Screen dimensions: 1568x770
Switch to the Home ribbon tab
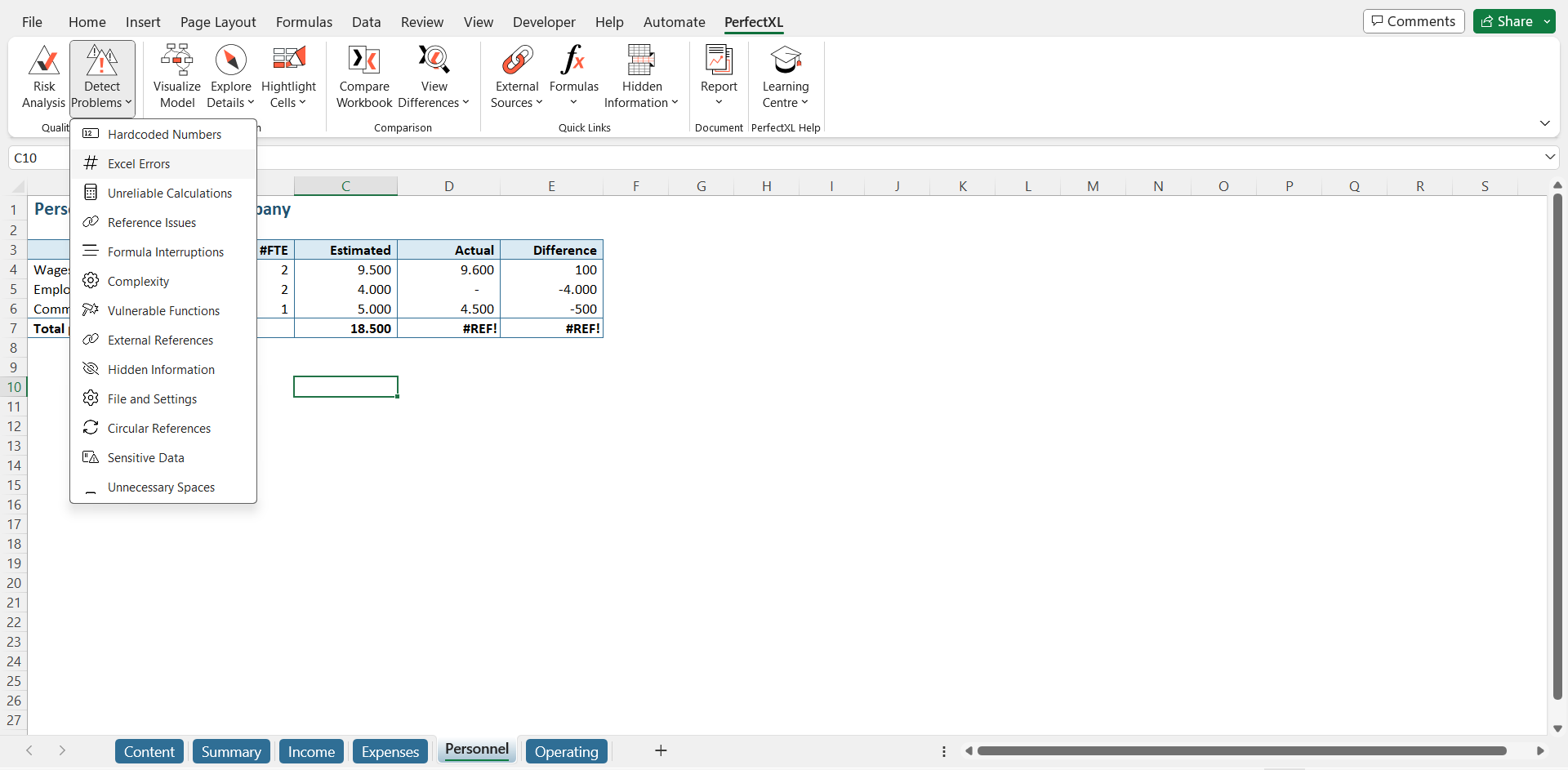click(x=87, y=22)
